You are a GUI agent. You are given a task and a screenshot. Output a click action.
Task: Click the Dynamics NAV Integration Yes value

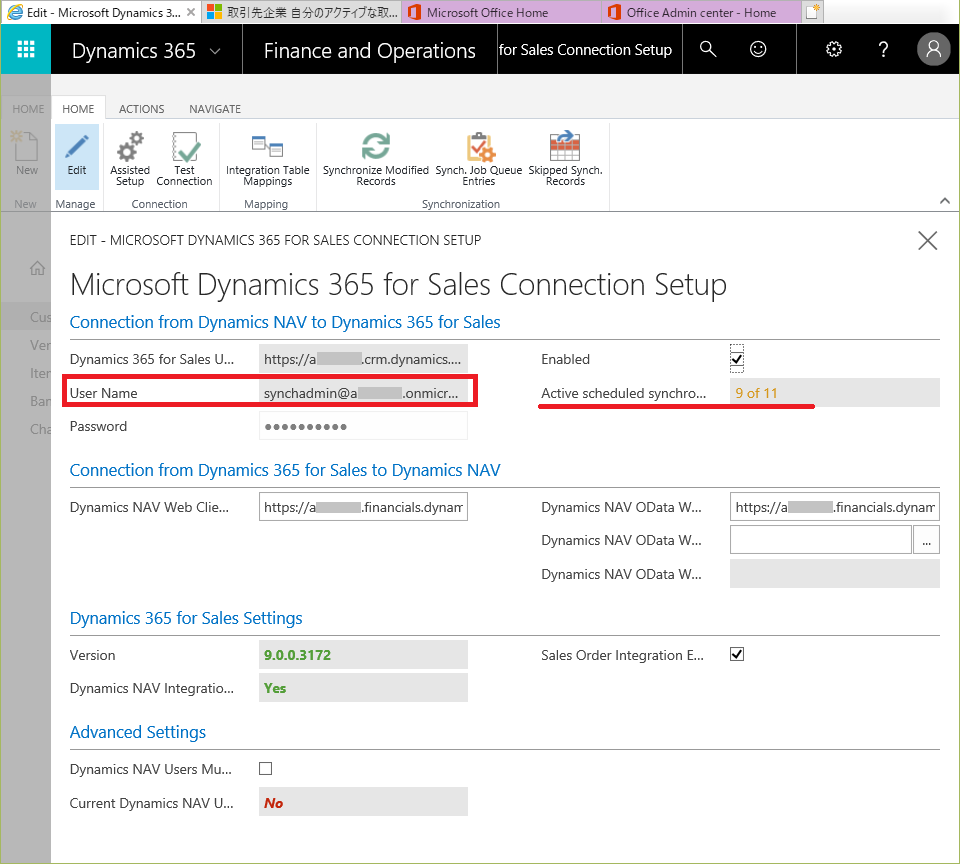[x=275, y=688]
